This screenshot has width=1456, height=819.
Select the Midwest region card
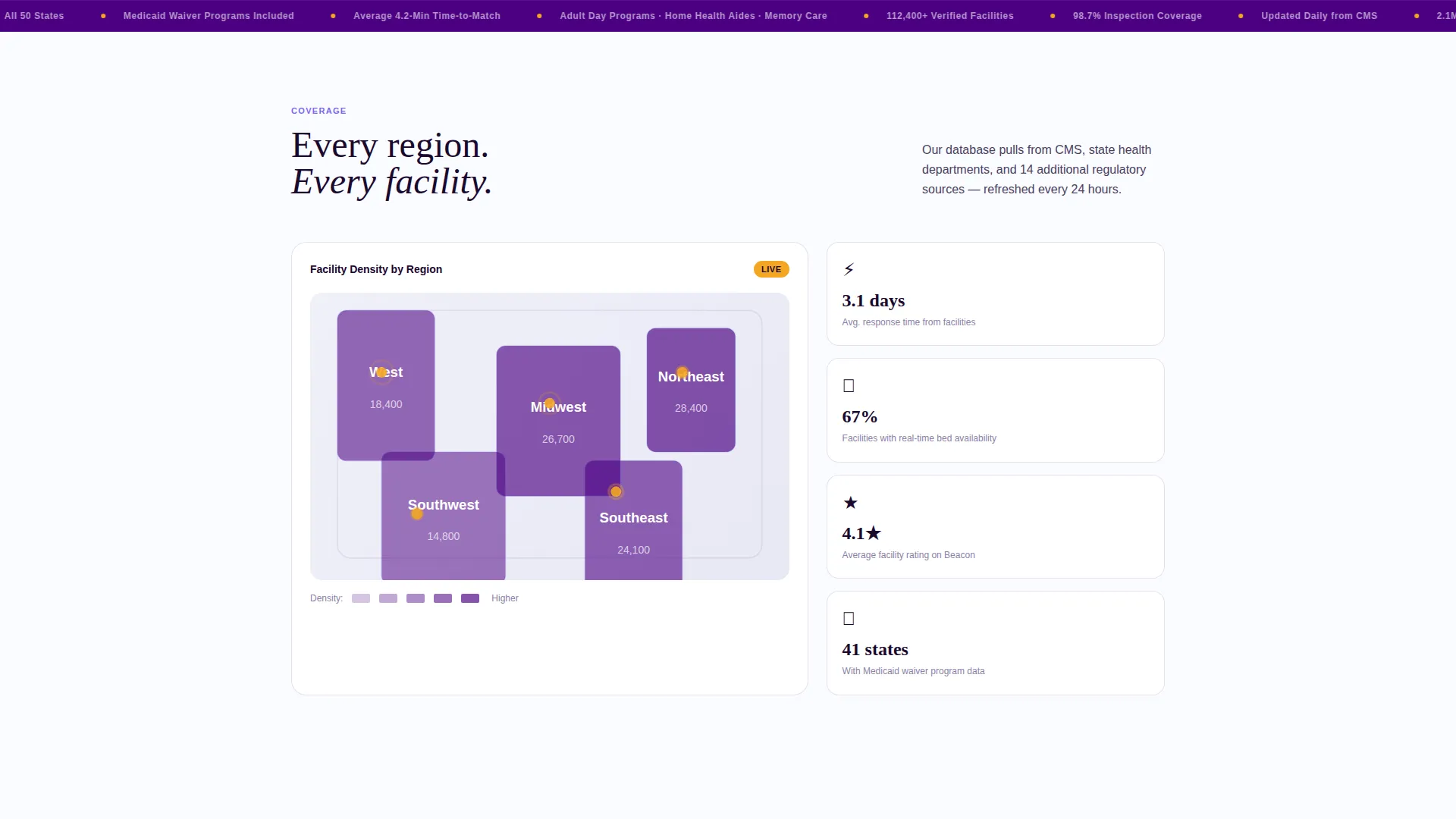pyautogui.click(x=558, y=421)
